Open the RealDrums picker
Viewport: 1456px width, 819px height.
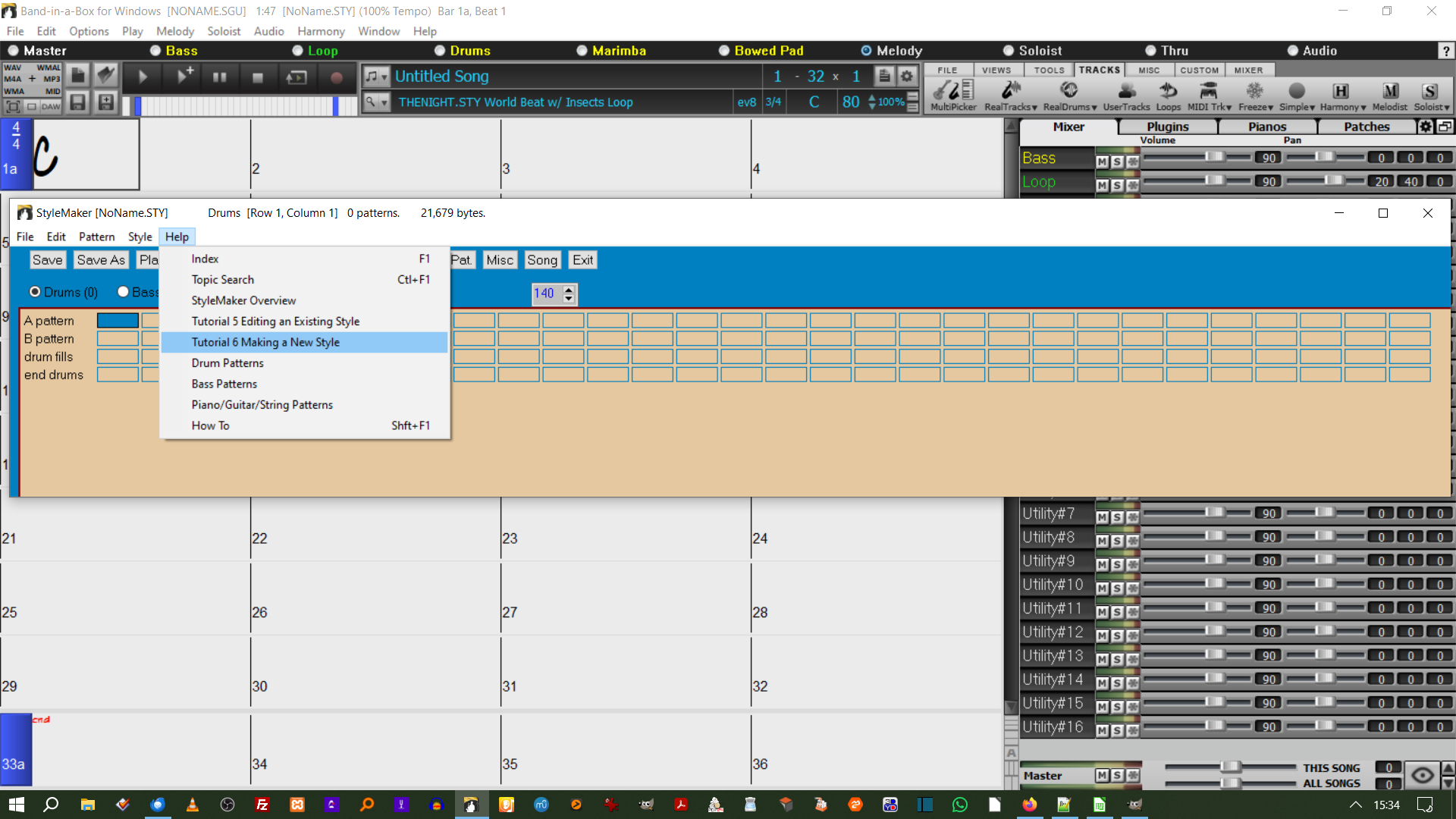click(x=1069, y=96)
